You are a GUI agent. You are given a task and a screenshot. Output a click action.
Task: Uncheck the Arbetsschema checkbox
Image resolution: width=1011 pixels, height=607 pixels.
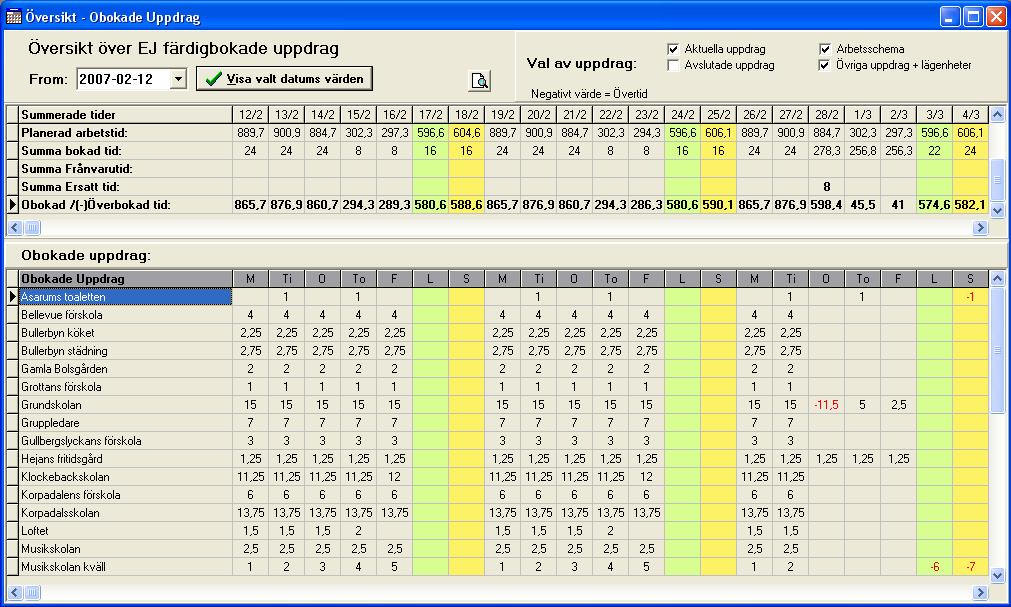pos(825,49)
